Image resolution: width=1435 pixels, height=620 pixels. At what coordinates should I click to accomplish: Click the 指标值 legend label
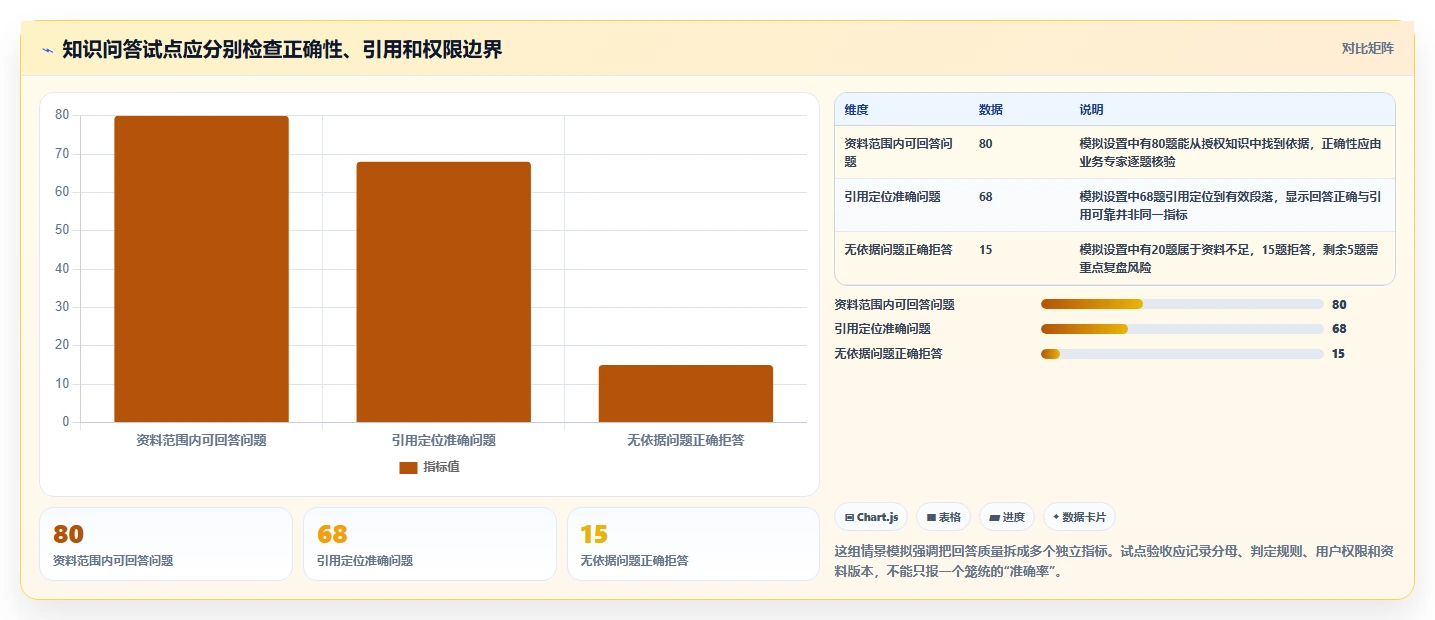[x=441, y=467]
